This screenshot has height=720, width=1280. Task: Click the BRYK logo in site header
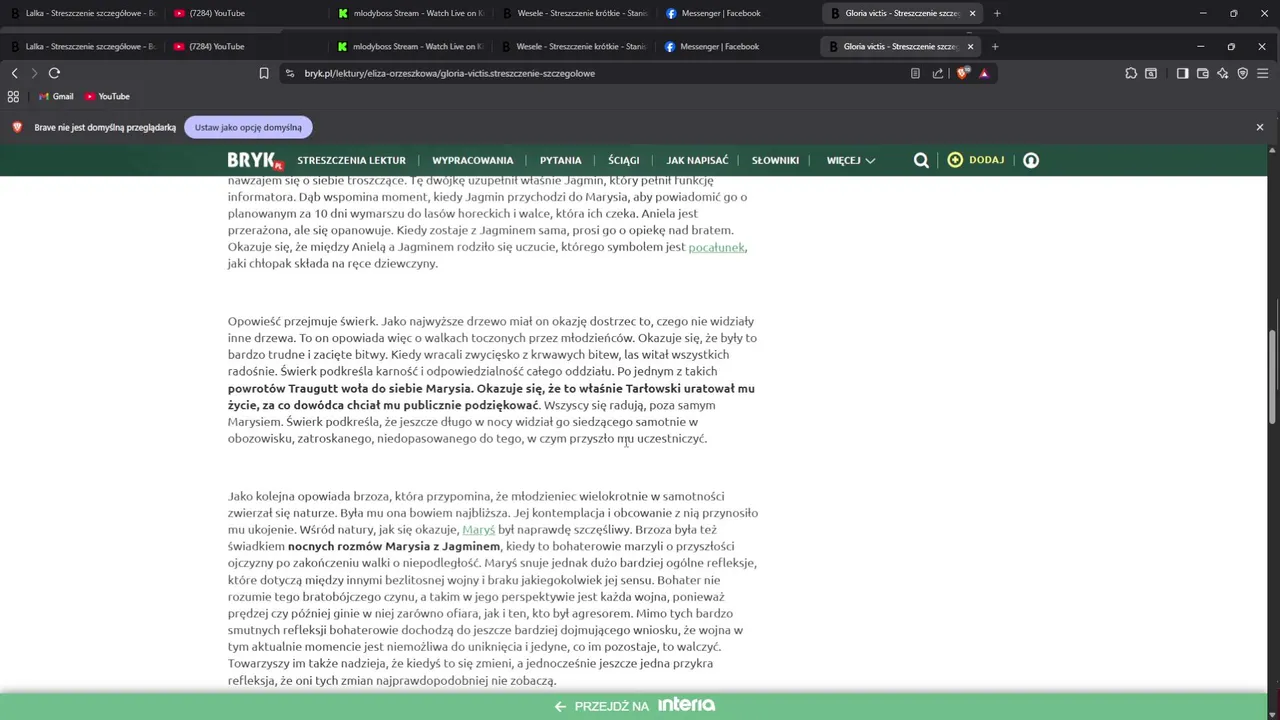[x=256, y=160]
